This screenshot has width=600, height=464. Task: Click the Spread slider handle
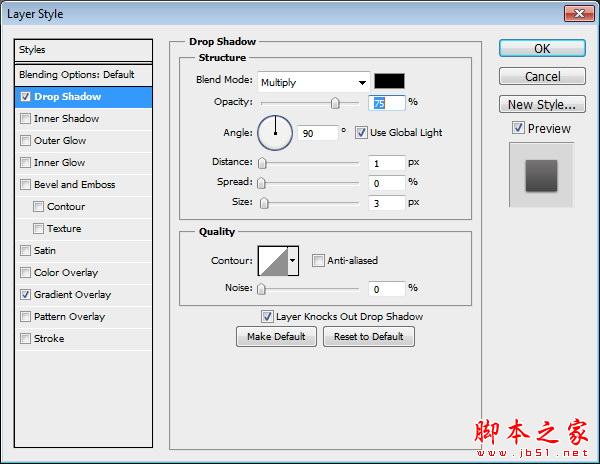coord(261,183)
